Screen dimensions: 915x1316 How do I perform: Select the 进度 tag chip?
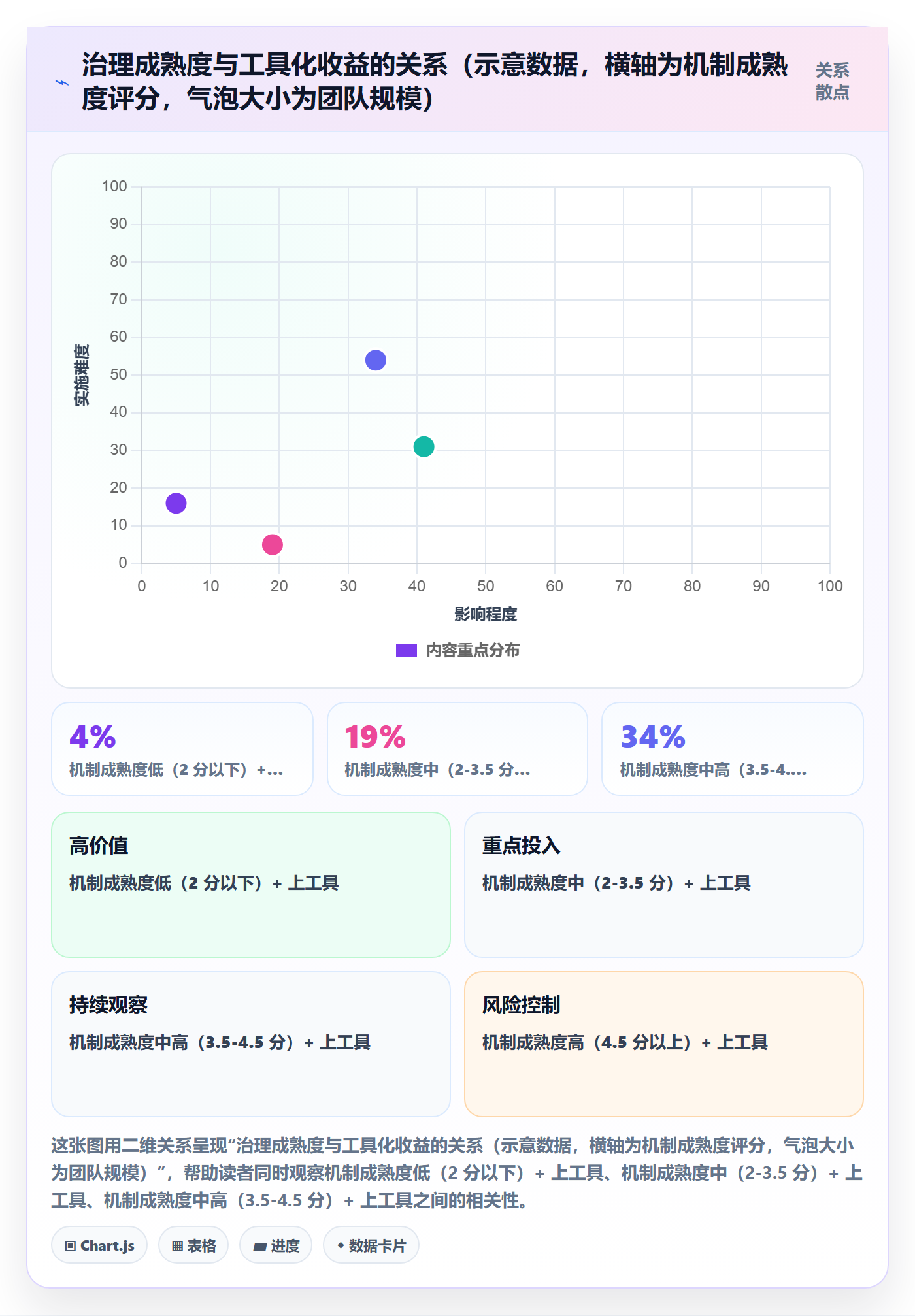[x=276, y=1245]
